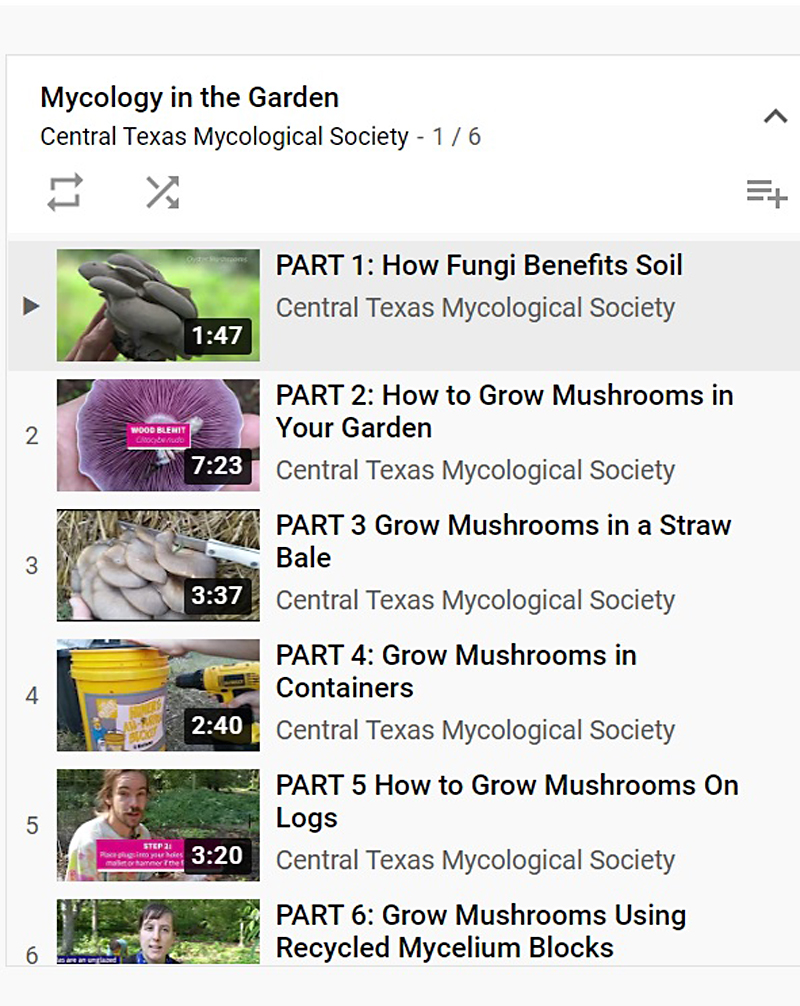Click index number 6 in the playlist
This screenshot has height=1006, width=800.
coord(31,955)
